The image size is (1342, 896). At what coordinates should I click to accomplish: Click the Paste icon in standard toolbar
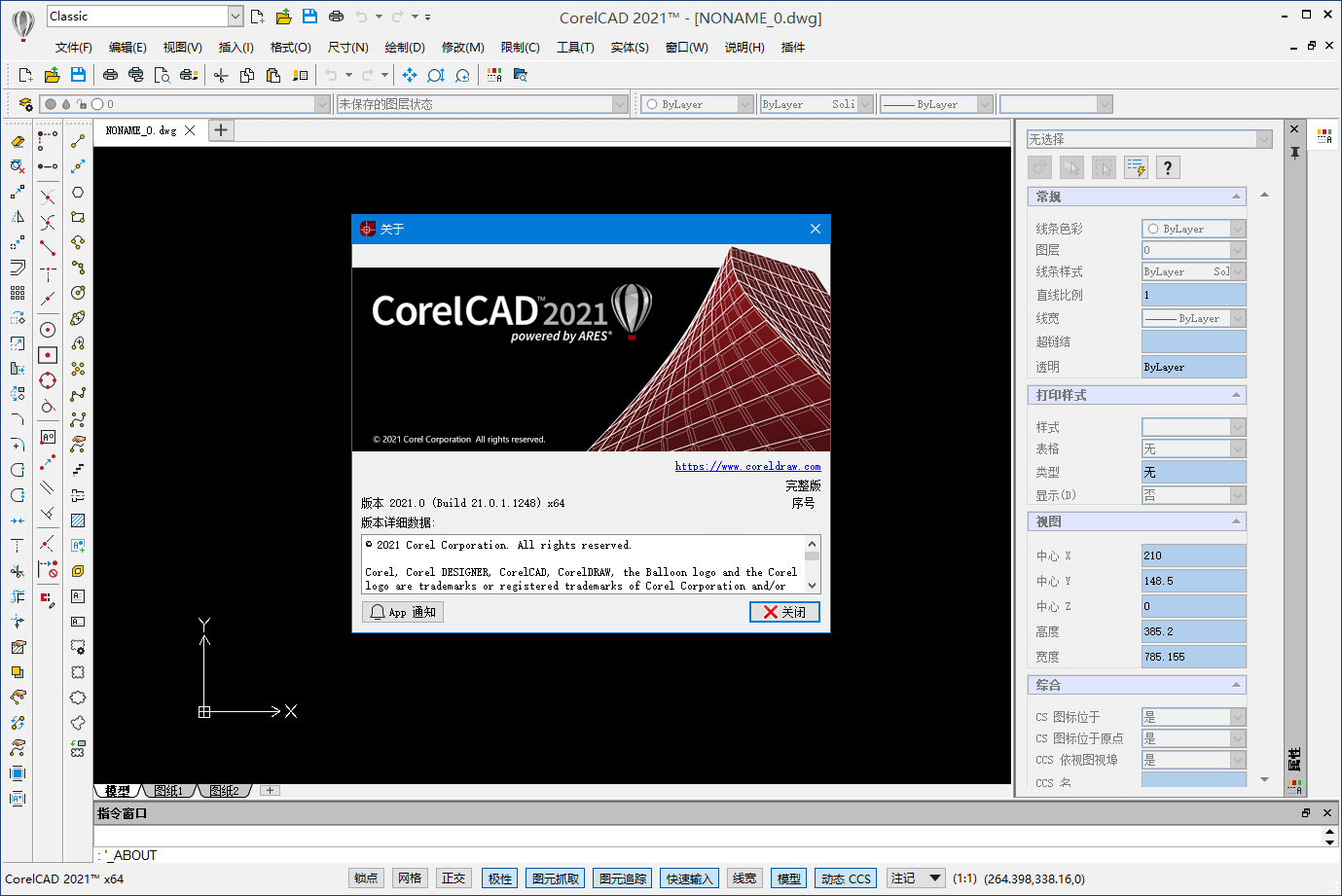273,75
